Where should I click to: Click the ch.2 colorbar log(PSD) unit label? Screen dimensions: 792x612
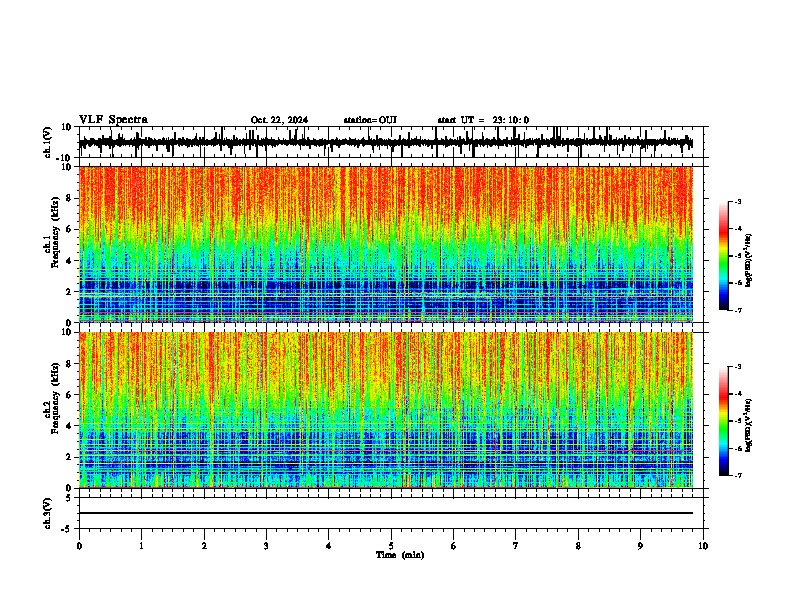tap(749, 426)
